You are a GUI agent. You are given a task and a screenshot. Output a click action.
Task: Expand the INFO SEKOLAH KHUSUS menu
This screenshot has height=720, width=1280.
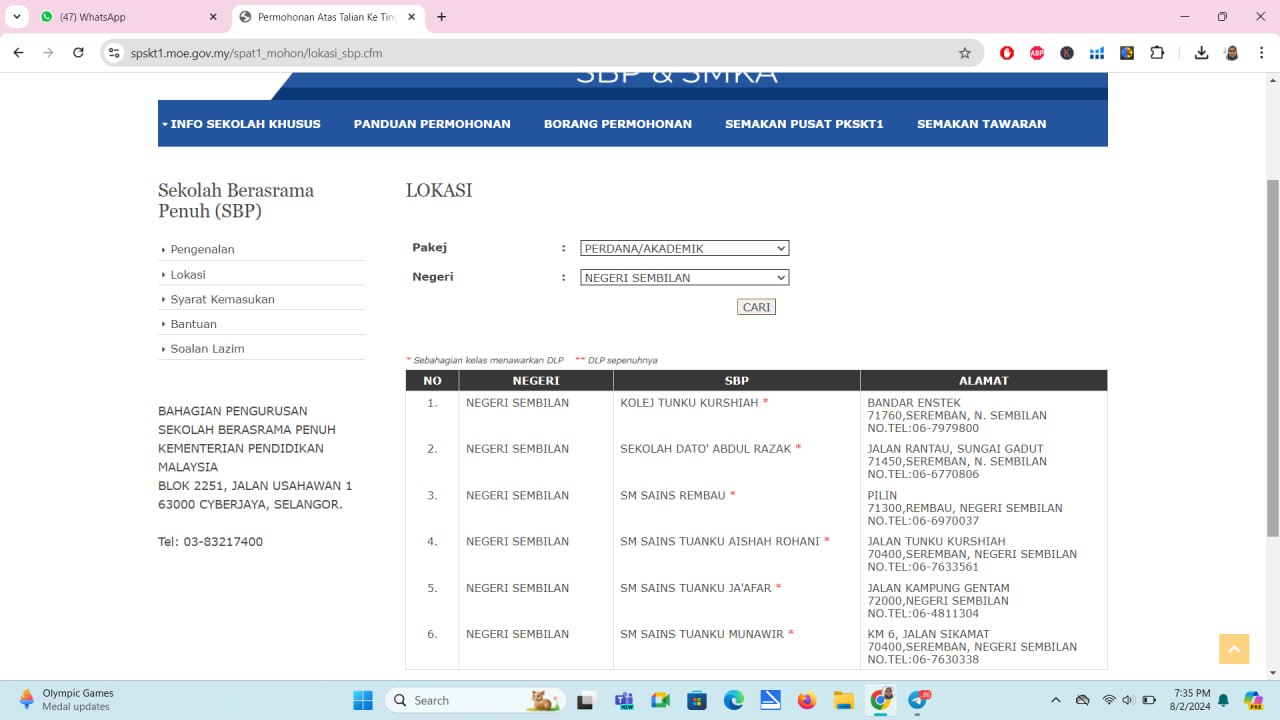click(241, 124)
